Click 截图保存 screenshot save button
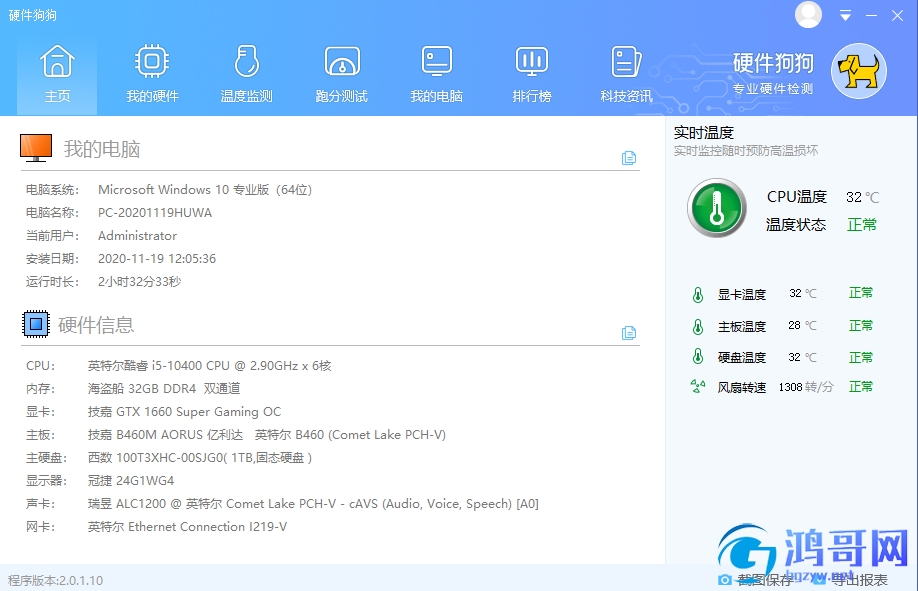918x591 pixels. (756, 580)
